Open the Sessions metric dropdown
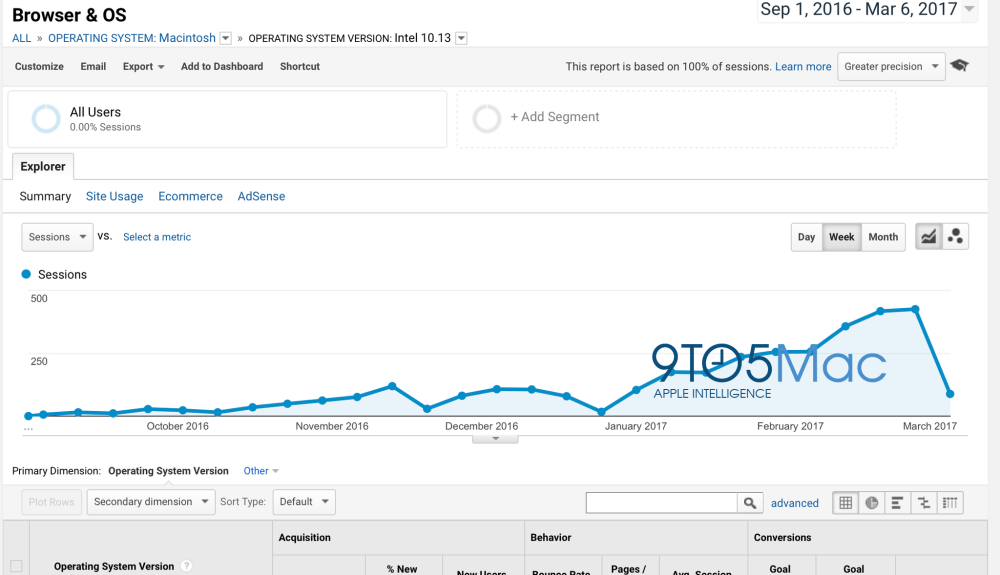 tap(56, 237)
